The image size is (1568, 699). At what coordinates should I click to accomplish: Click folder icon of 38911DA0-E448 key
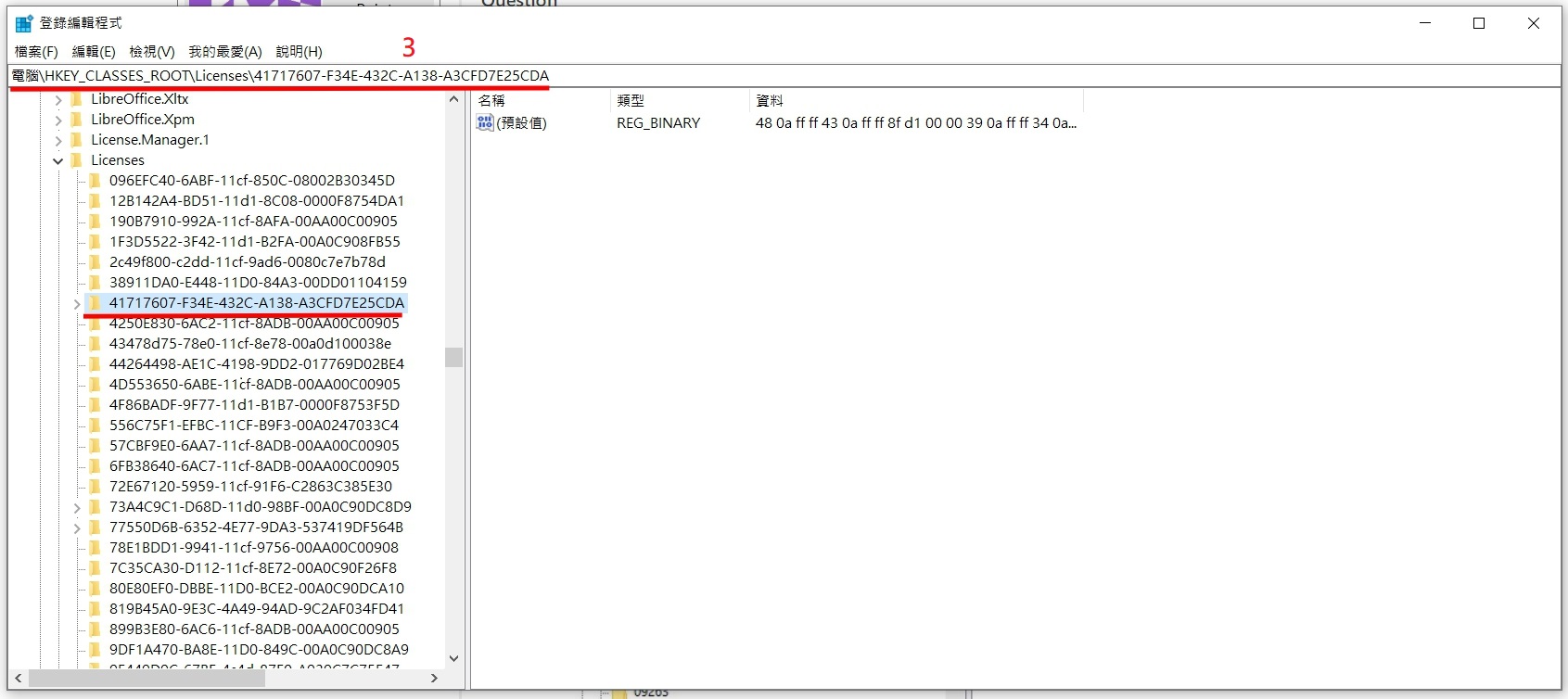(x=95, y=283)
